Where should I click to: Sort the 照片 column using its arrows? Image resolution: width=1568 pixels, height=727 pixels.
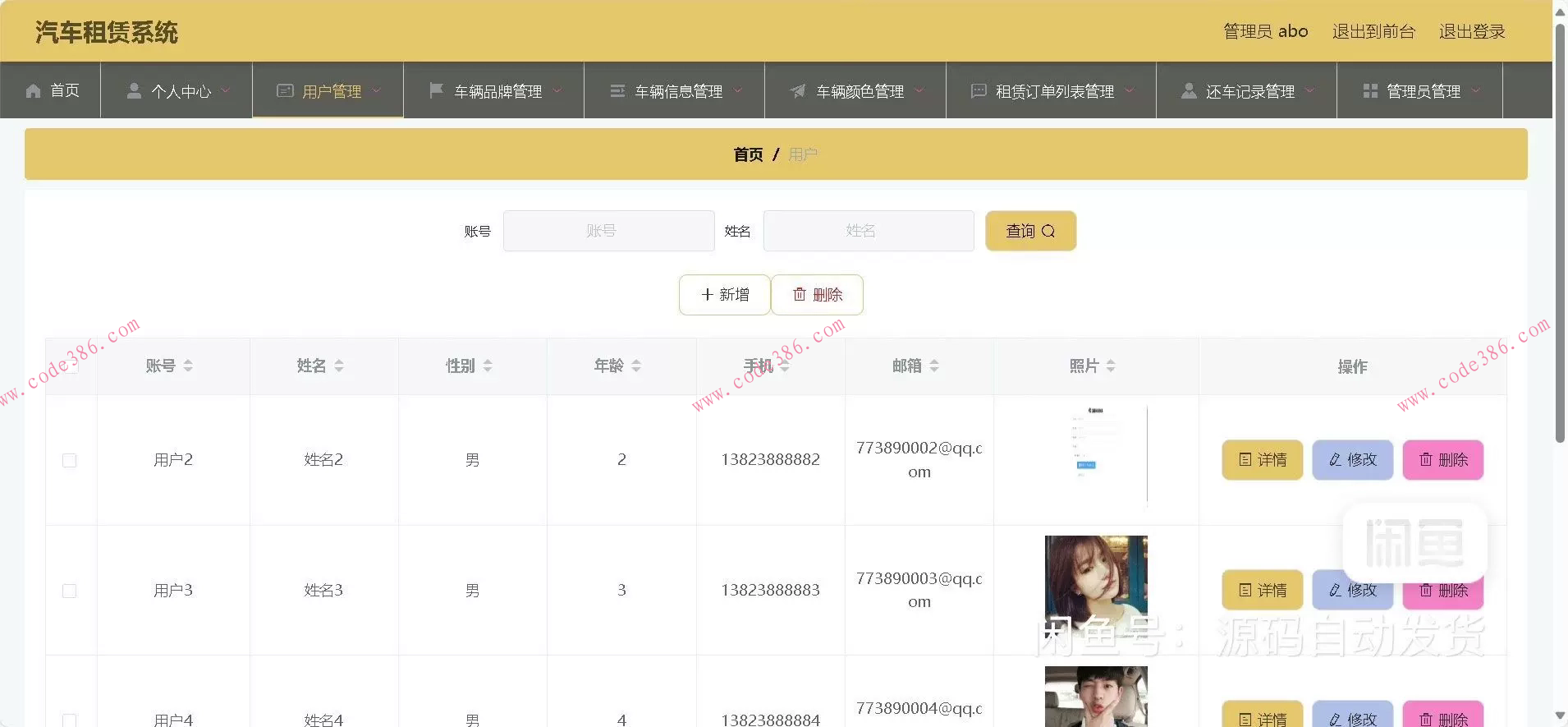pyautogui.click(x=1111, y=366)
